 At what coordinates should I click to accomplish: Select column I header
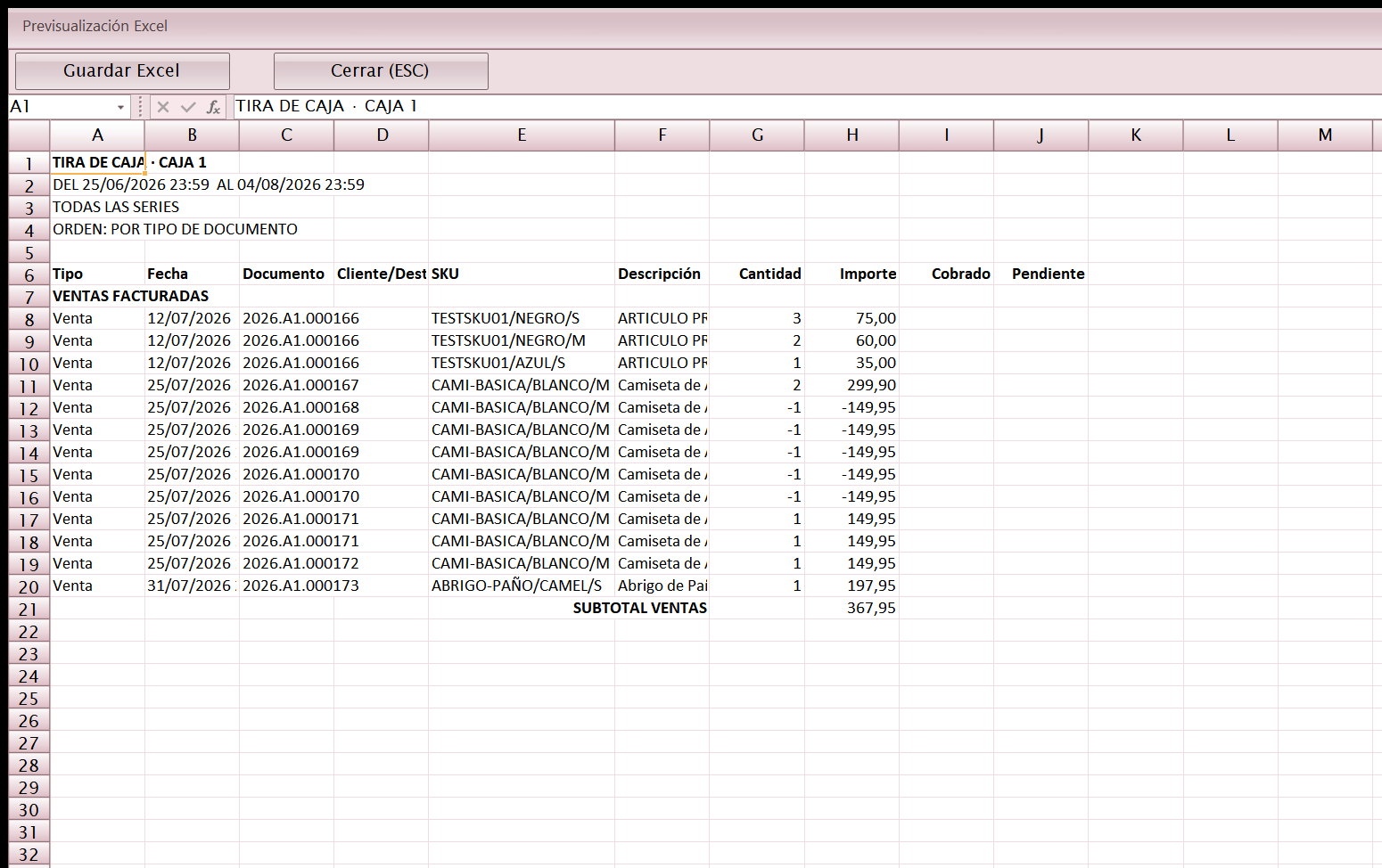pos(946,135)
